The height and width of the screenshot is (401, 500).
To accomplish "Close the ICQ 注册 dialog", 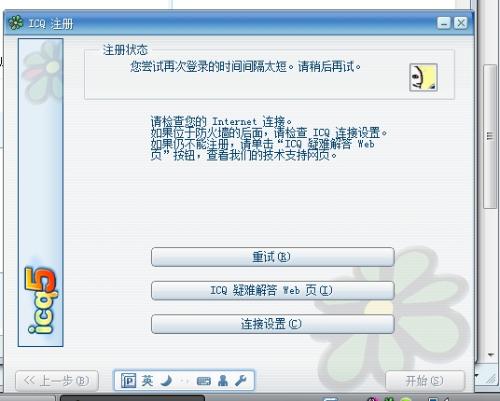I will coord(461,23).
